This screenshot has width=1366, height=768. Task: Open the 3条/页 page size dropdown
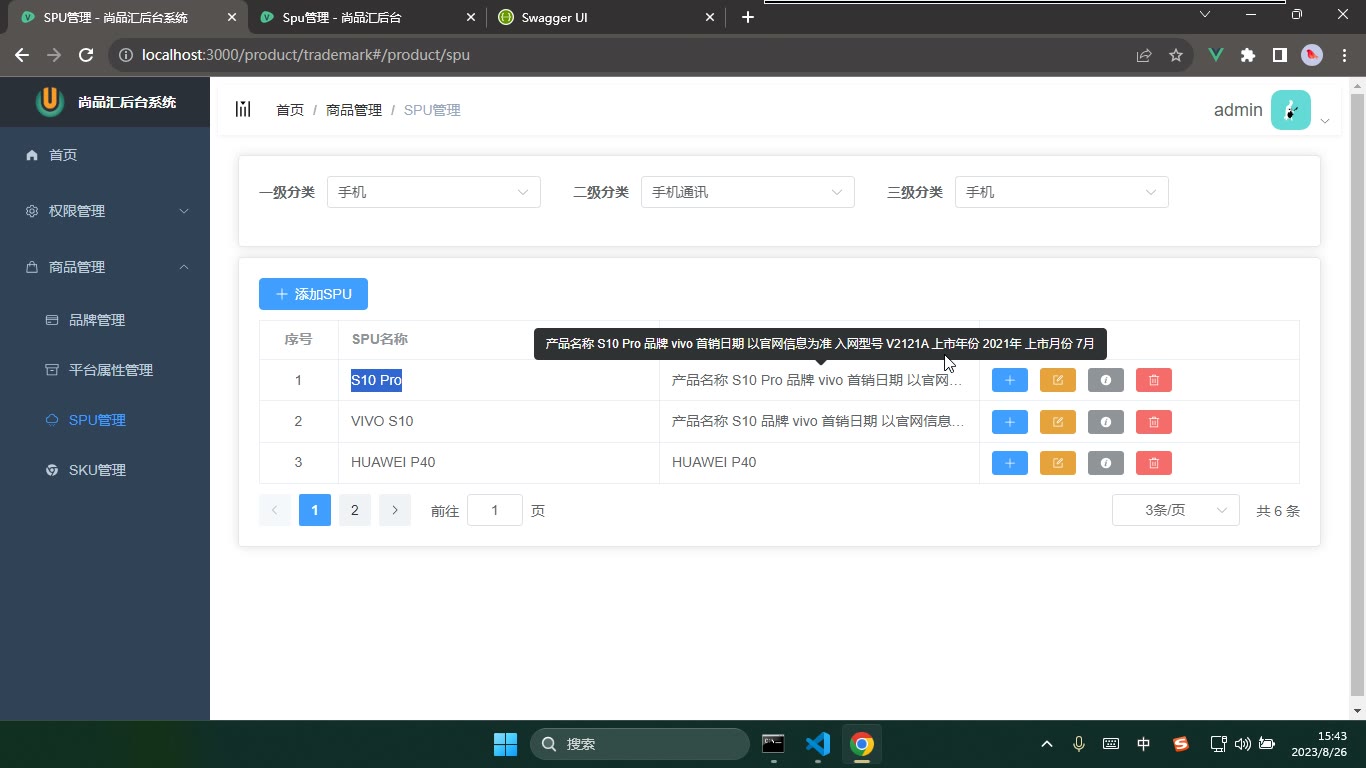[1175, 510]
